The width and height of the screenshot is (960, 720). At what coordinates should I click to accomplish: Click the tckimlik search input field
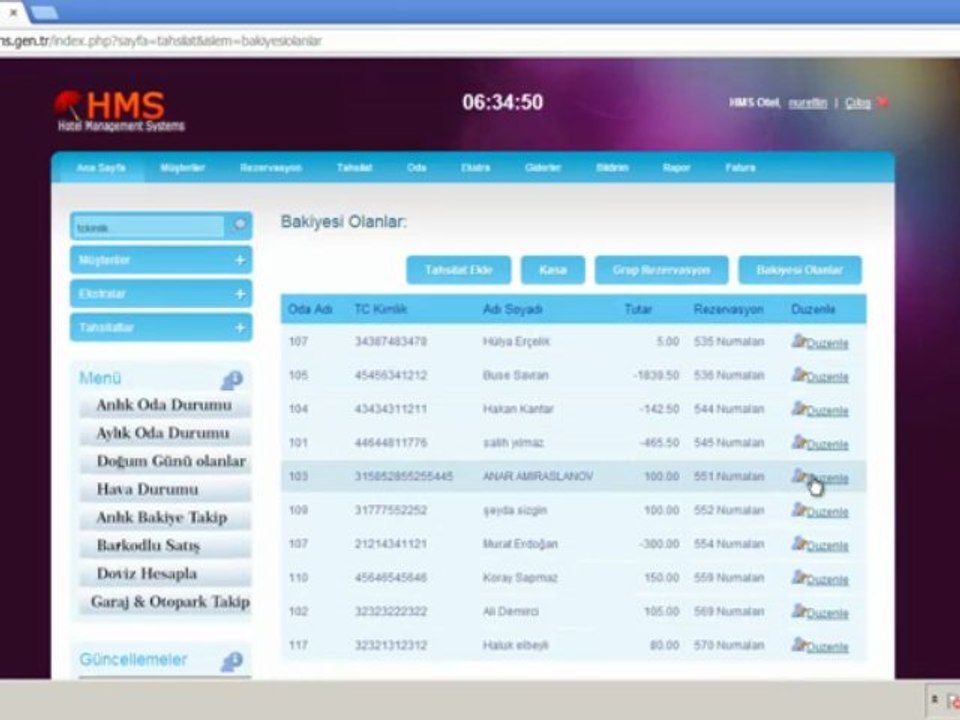coord(149,227)
